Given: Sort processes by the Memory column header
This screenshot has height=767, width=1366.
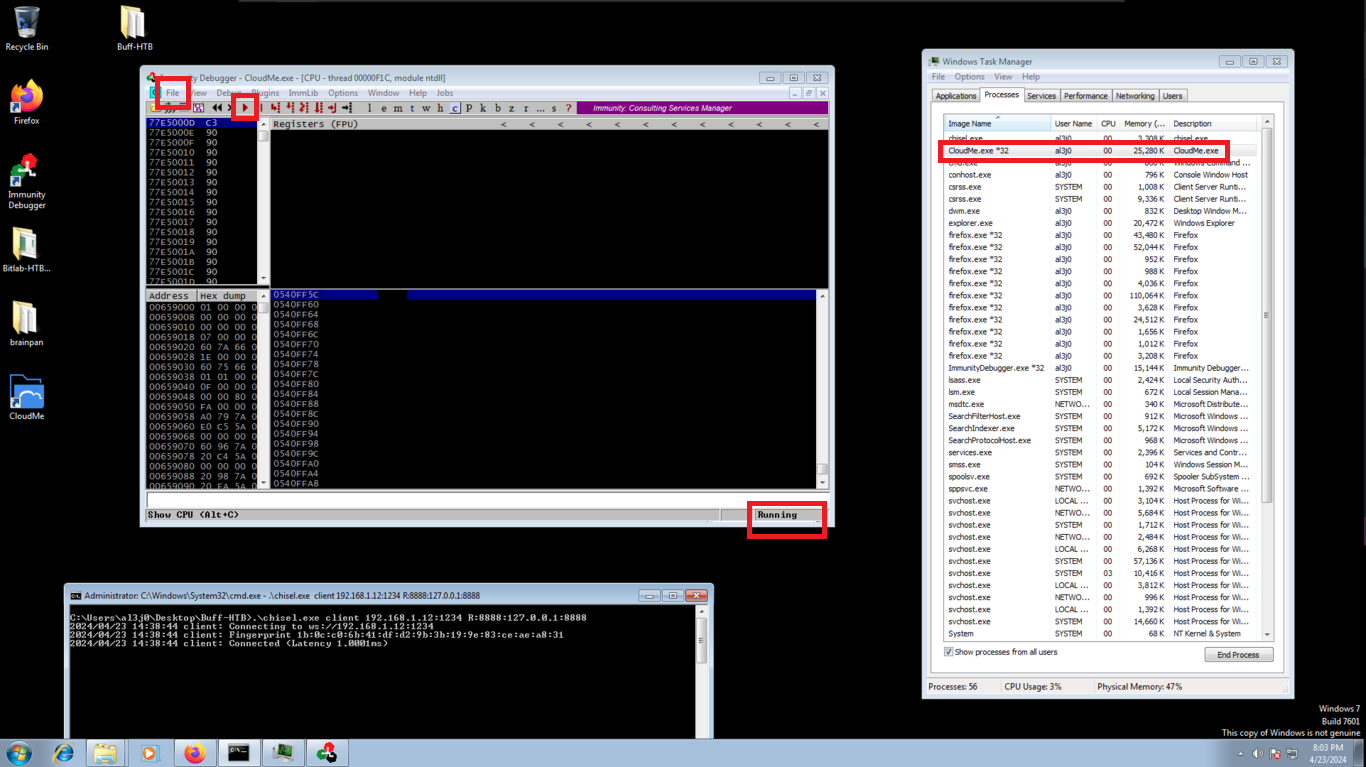Looking at the screenshot, I should point(1144,123).
